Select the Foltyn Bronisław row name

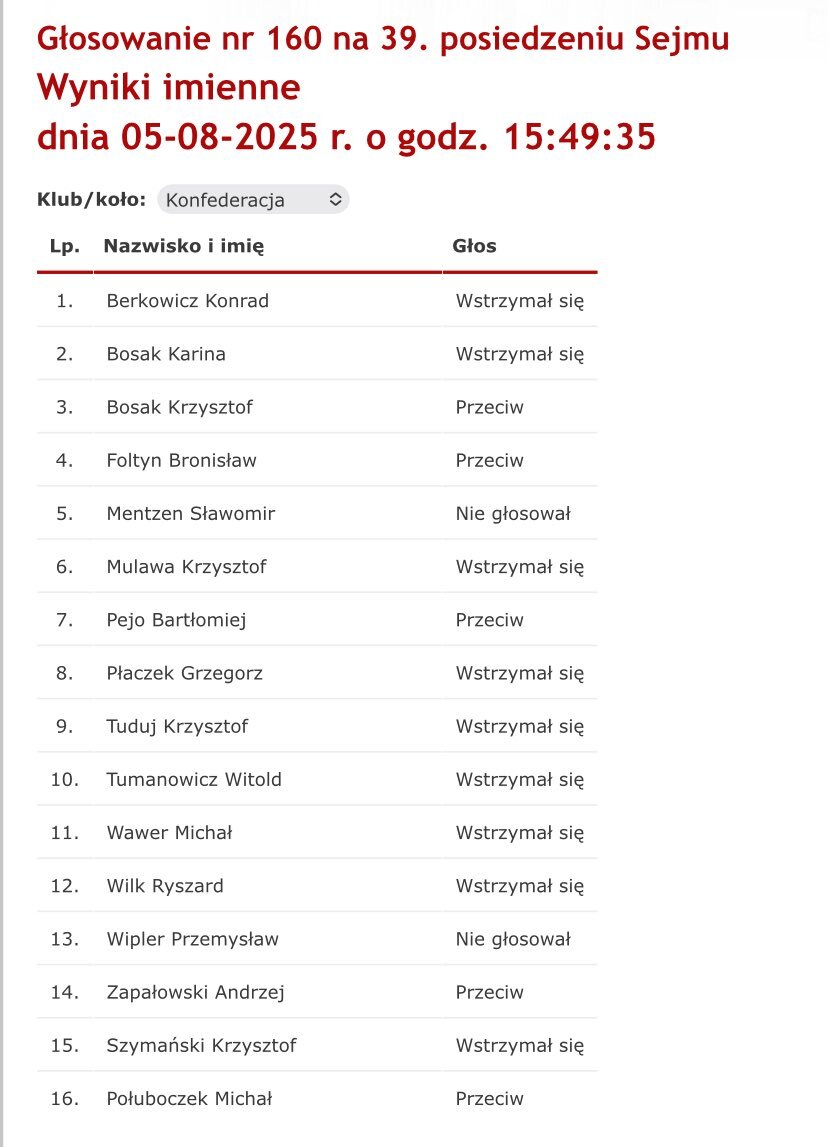181,461
